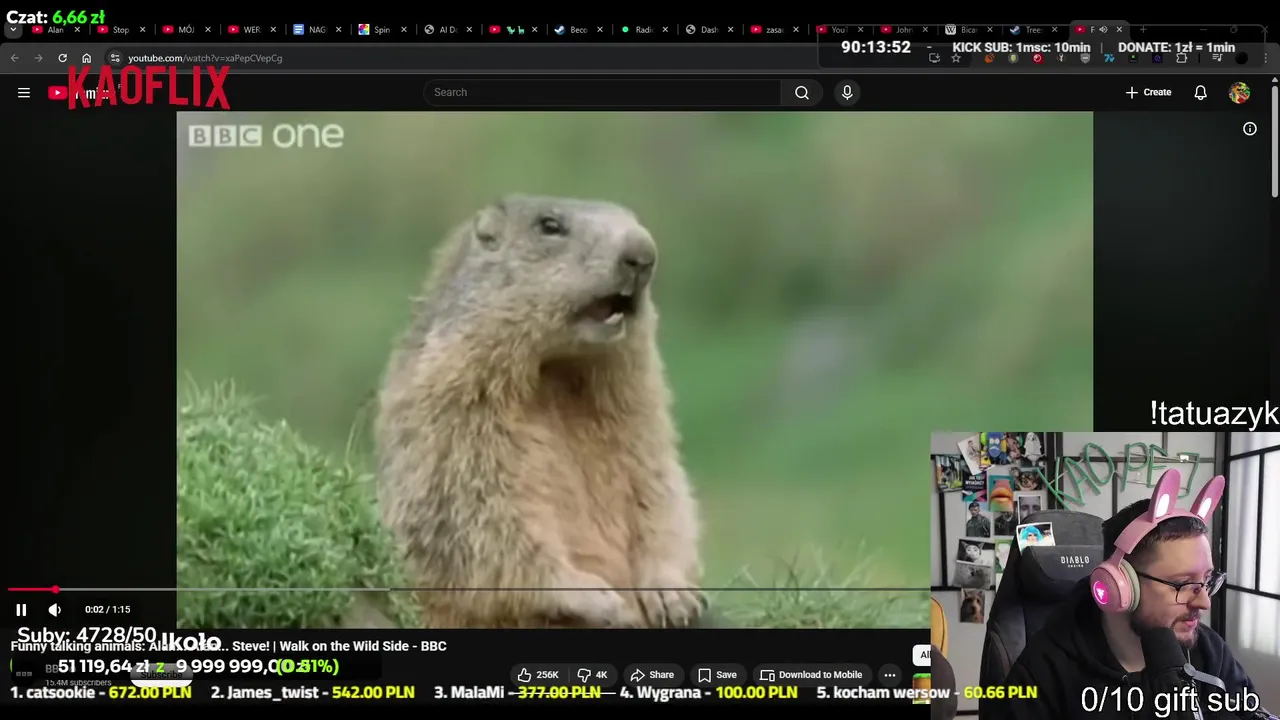Viewport: 1280px width, 720px height.
Task: Close the "Alan" tab
Action: [x=78, y=30]
